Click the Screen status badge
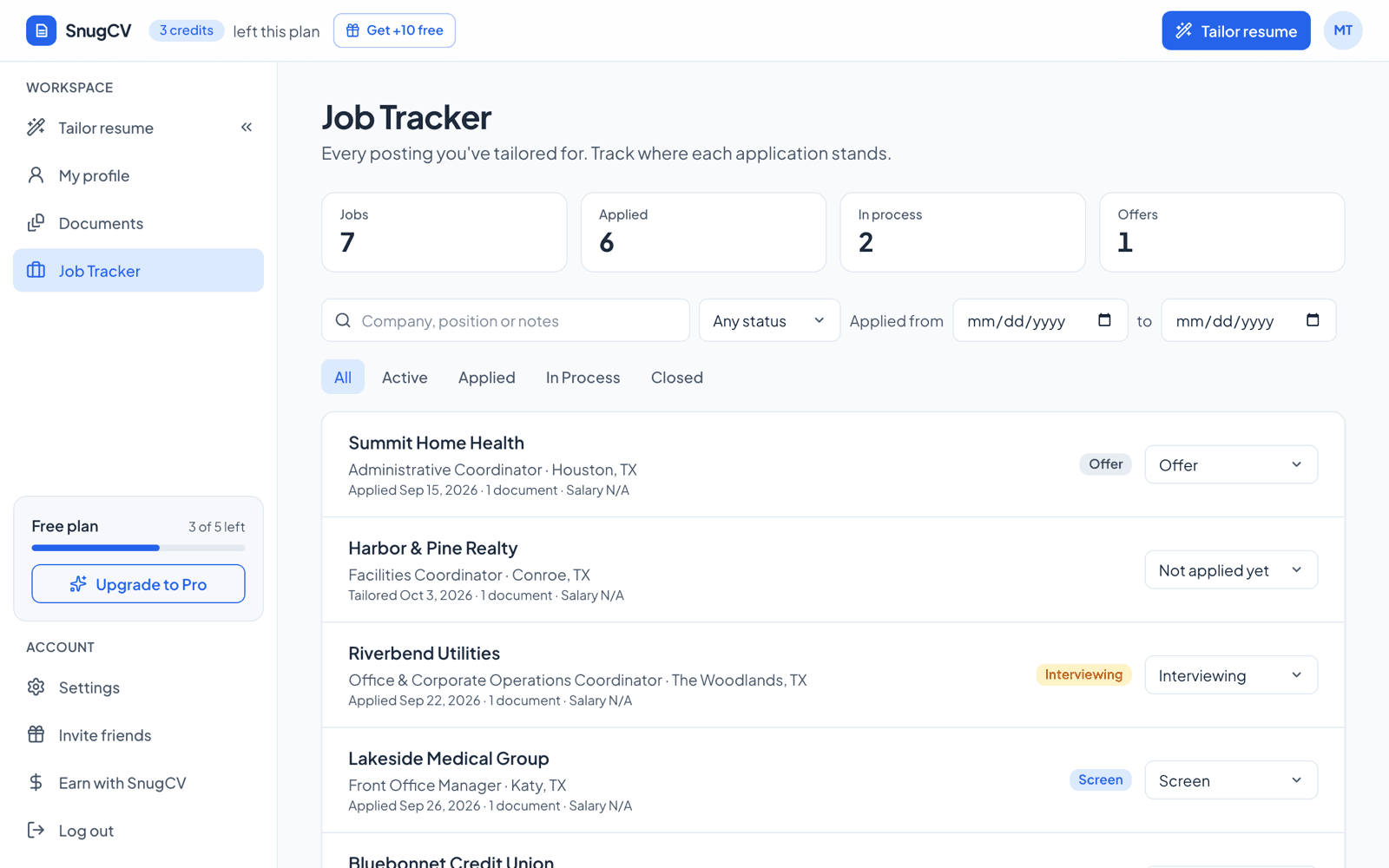Viewport: 1389px width, 868px height. tap(1100, 779)
